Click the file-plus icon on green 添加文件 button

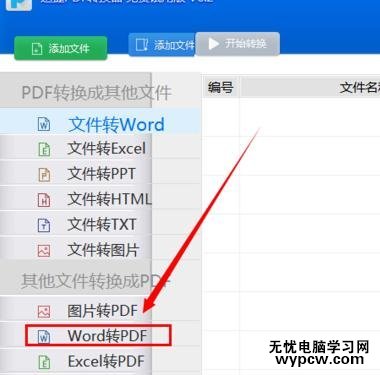[x=37, y=49]
